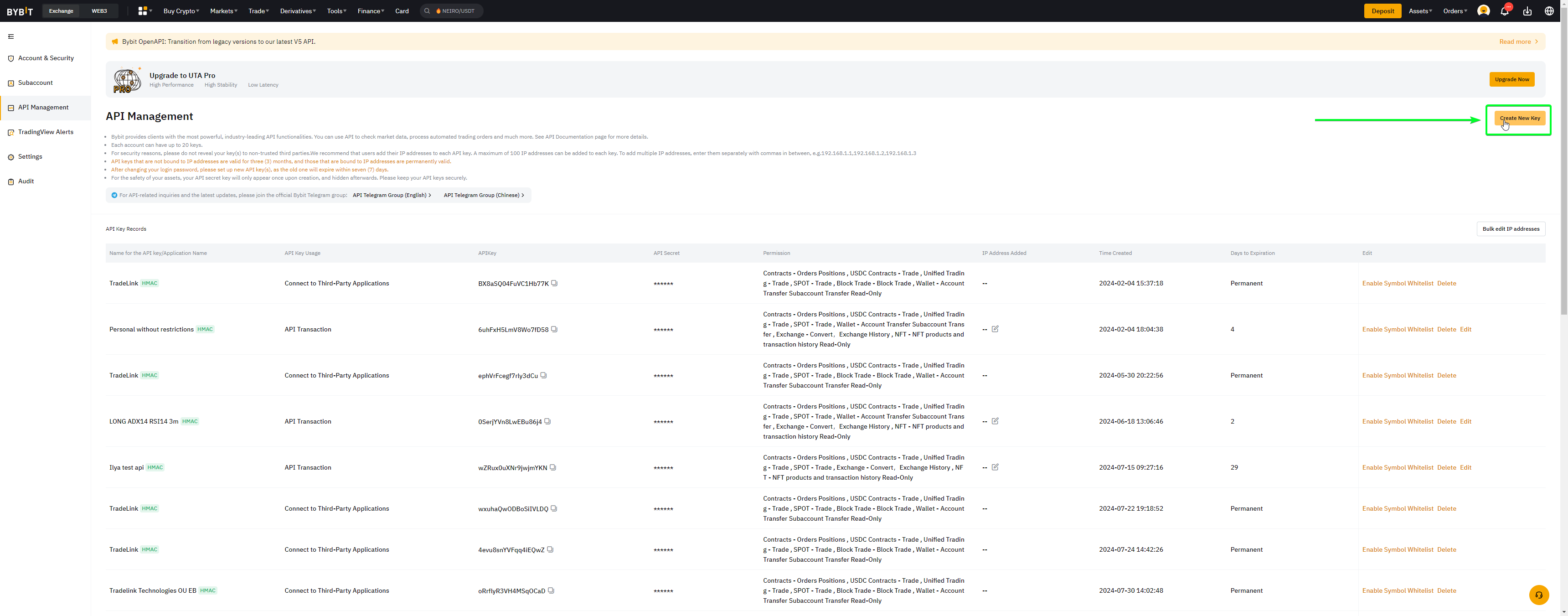Open TradingView Alerts in sidebar
Viewport: 1568px width, 616px height.
(x=46, y=132)
